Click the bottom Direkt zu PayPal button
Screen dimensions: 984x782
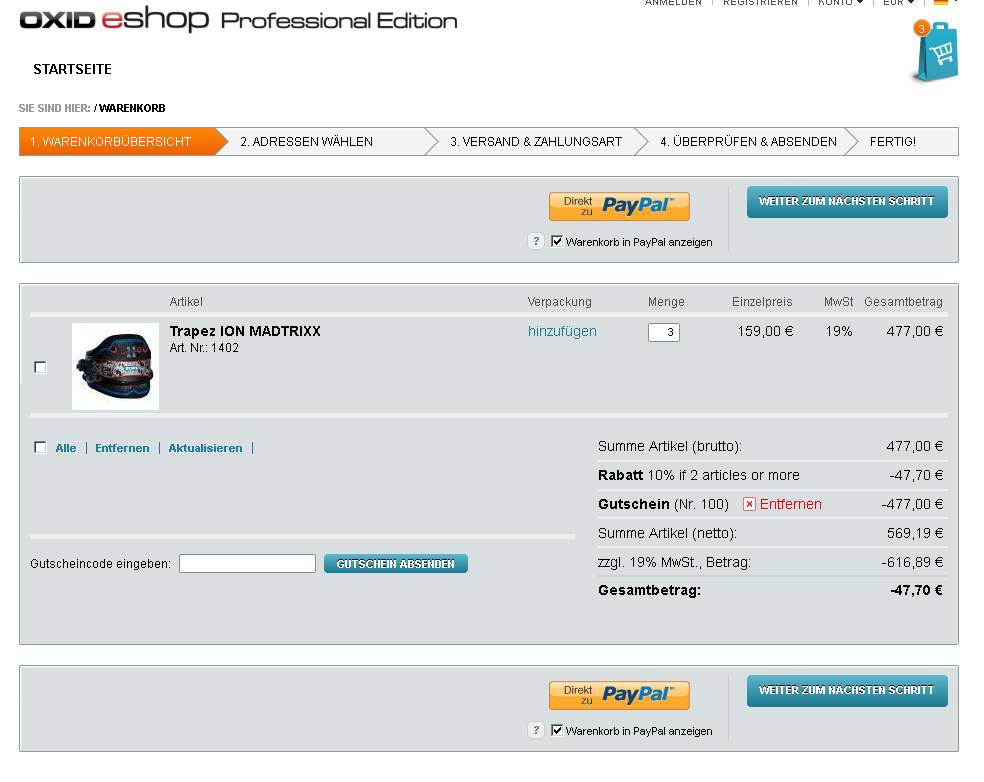619,695
